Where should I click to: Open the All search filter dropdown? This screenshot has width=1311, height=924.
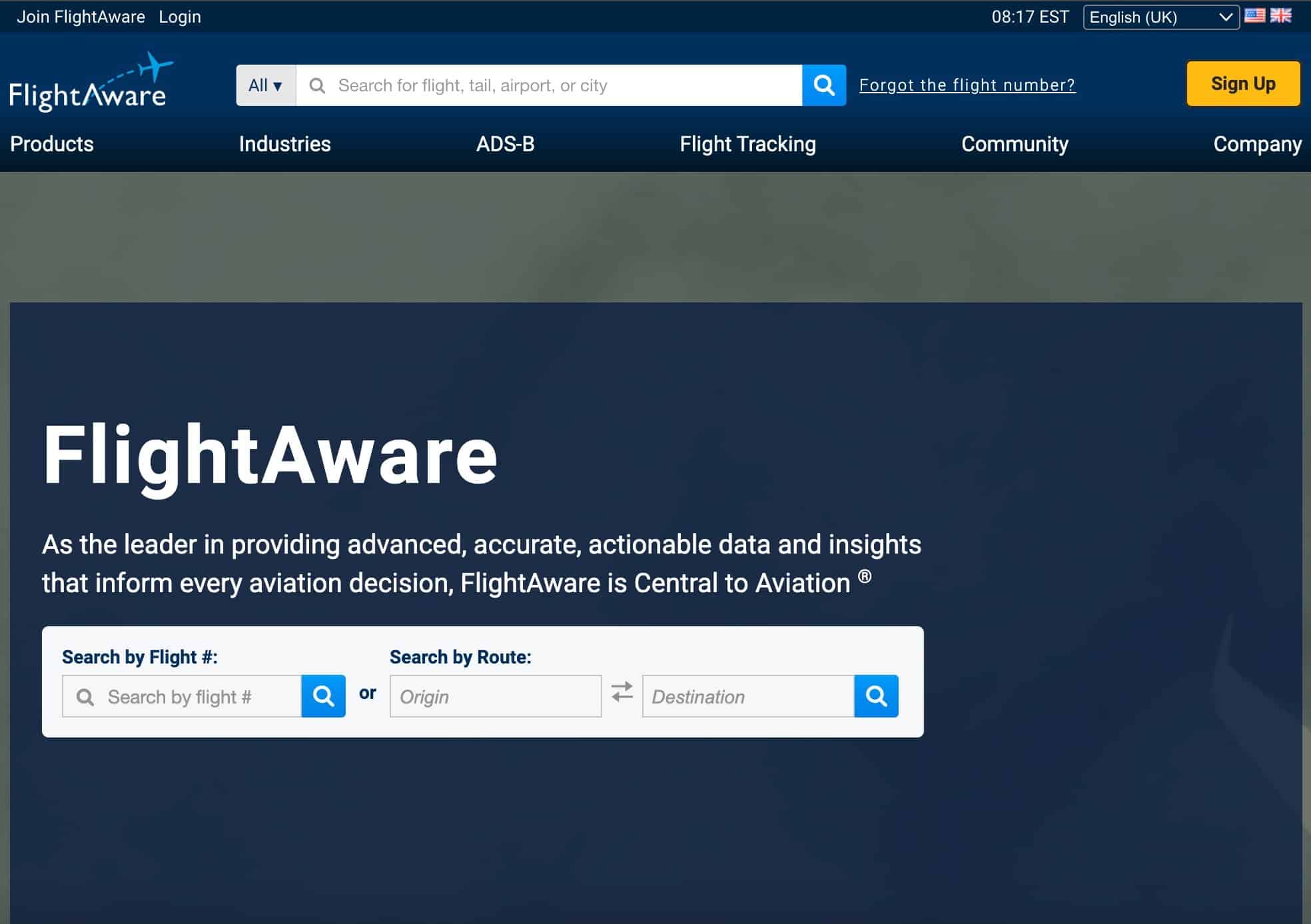point(266,85)
